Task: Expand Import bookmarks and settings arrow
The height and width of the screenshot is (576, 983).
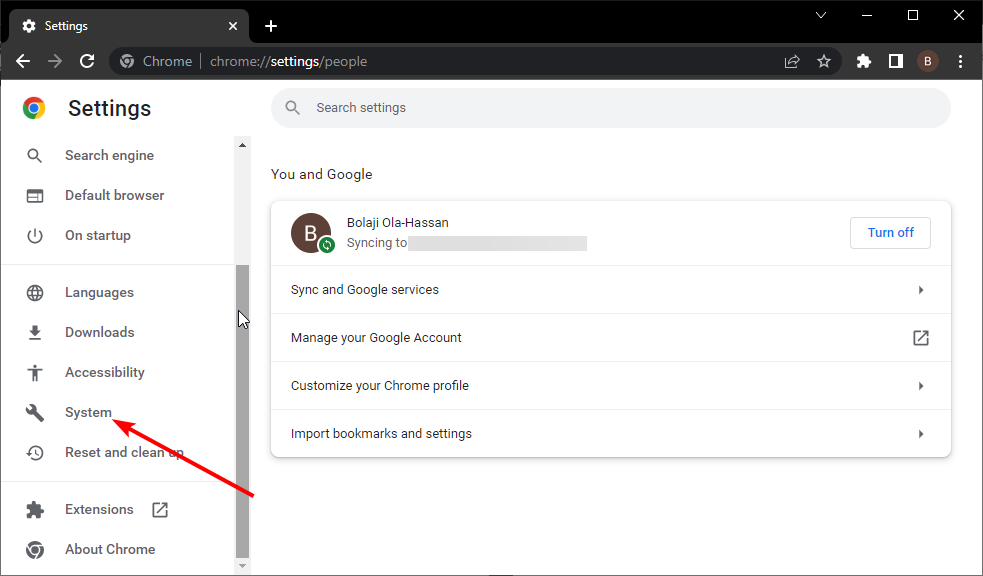Action: coord(920,434)
